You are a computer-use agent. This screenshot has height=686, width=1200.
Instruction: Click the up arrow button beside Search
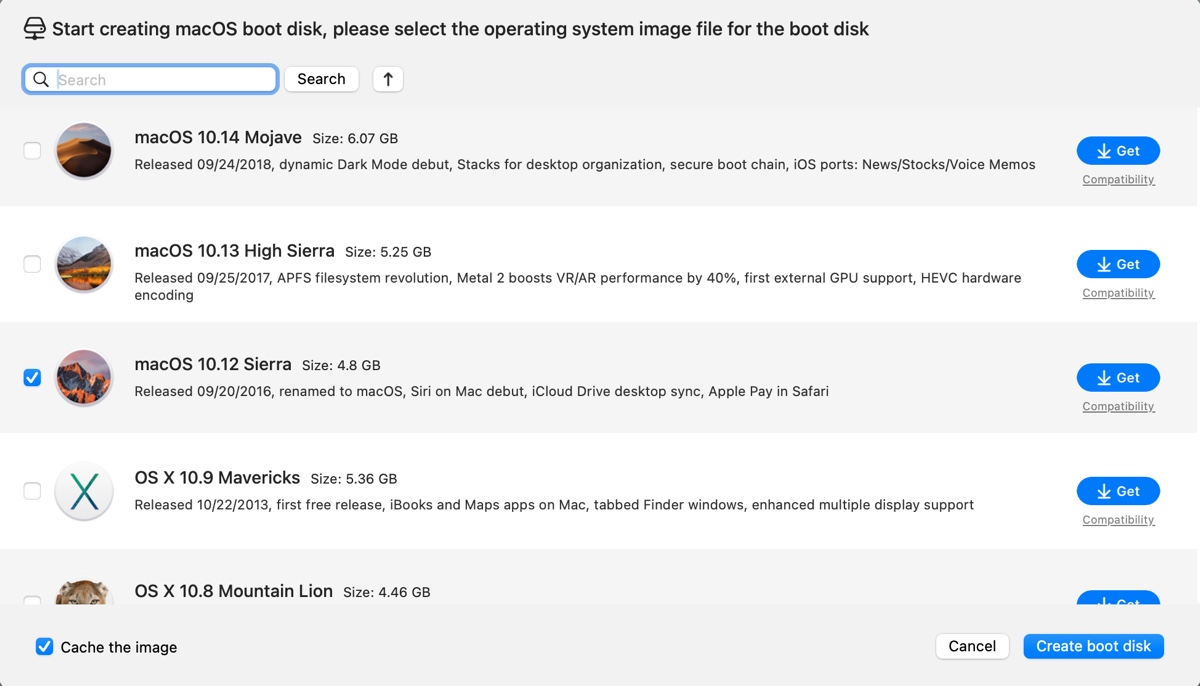(388, 79)
